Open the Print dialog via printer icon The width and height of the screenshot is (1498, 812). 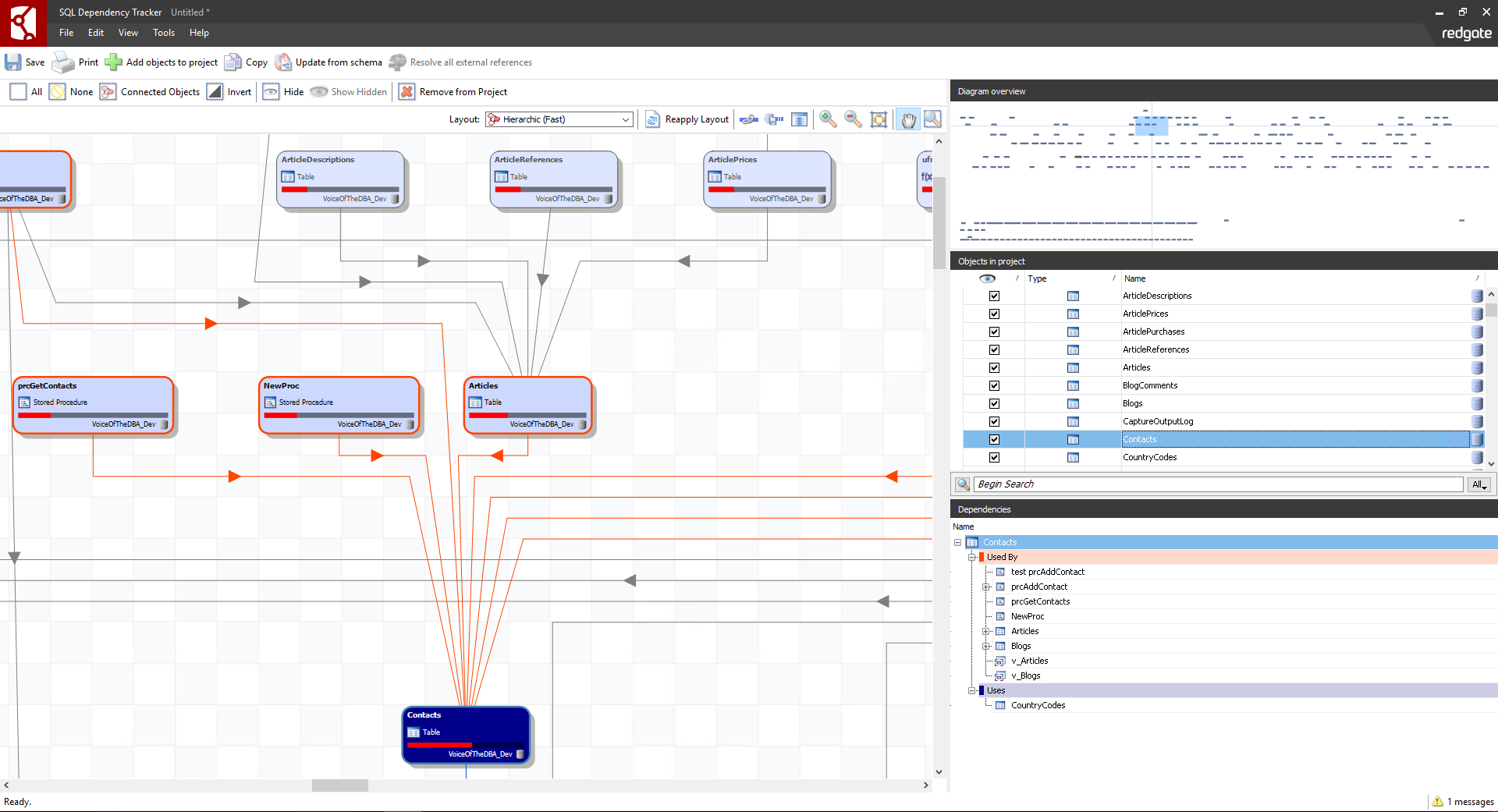tap(62, 62)
